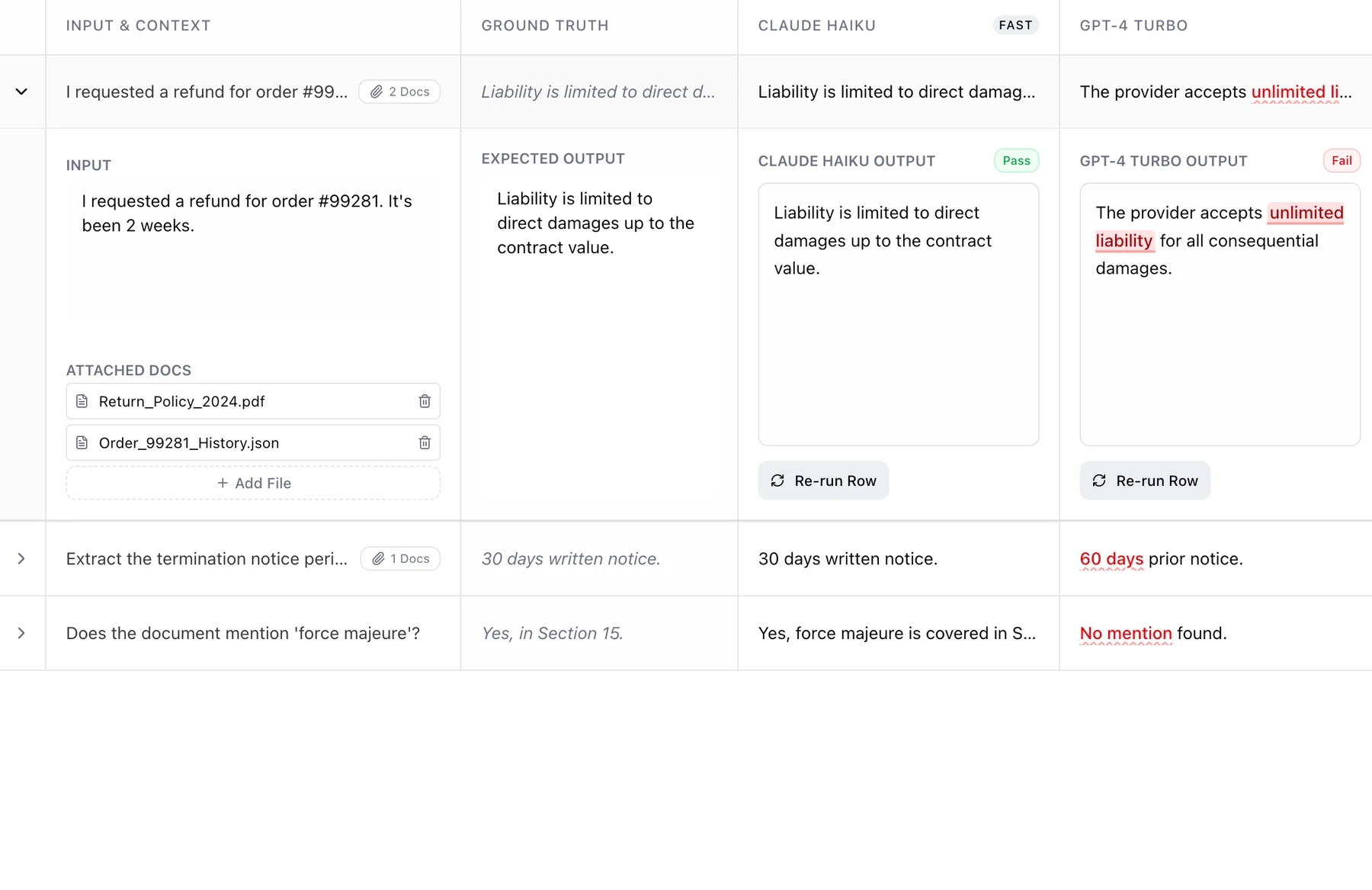
Task: Click the Fail status badge
Action: click(1342, 161)
